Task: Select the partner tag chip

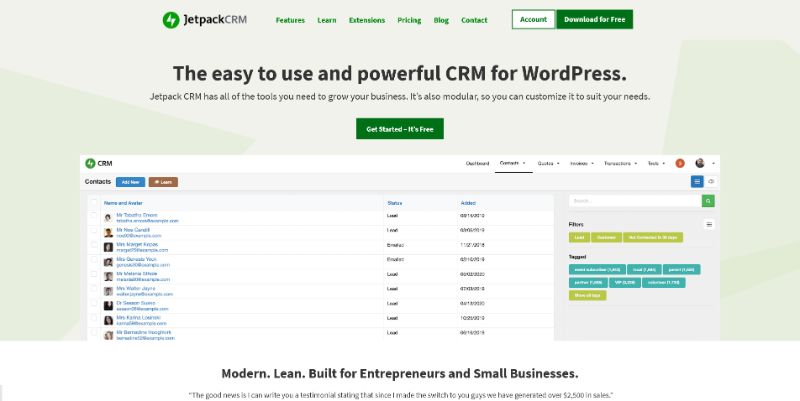Action: click(x=588, y=282)
